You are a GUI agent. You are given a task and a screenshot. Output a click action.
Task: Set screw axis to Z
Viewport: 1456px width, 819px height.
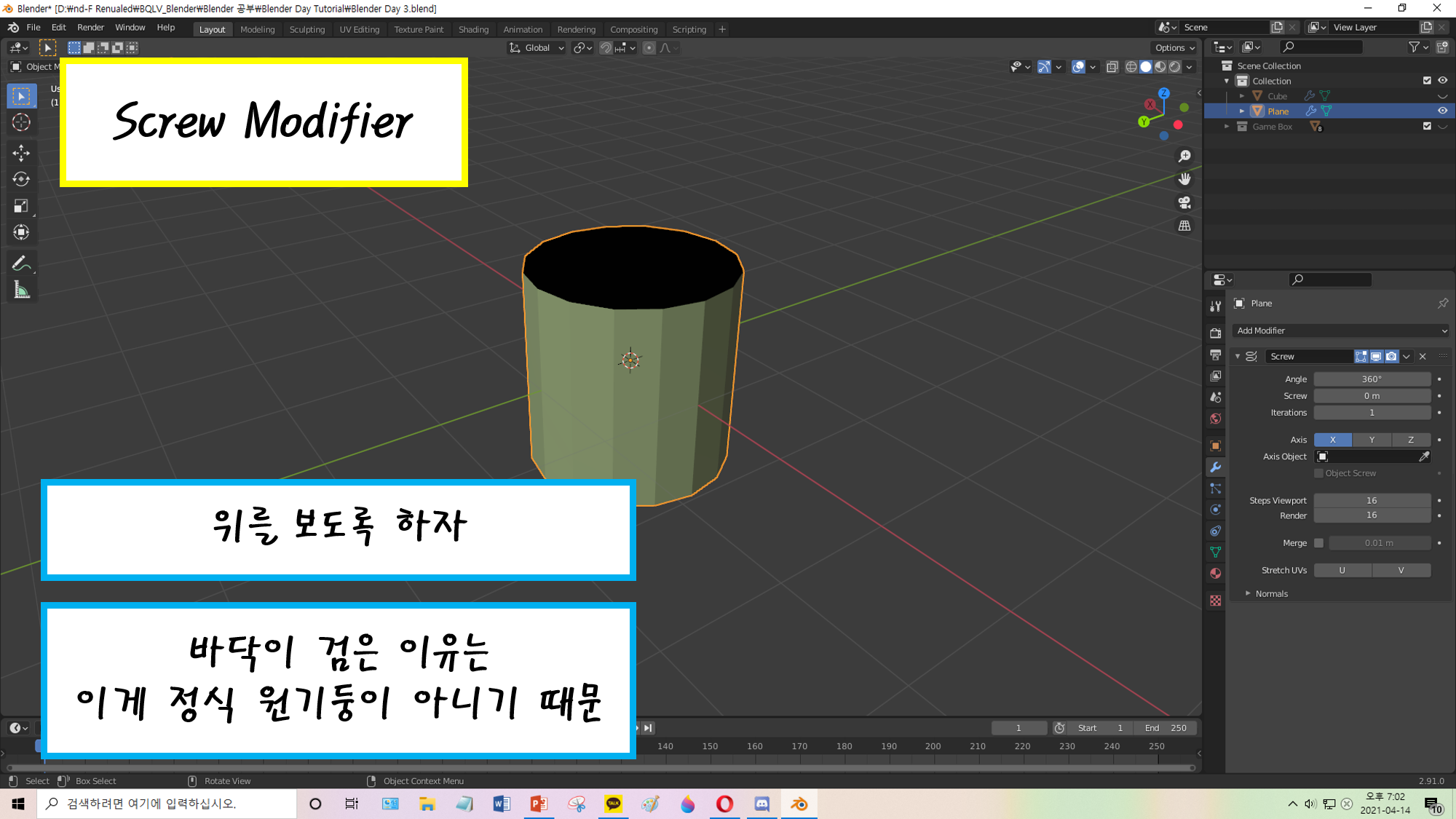tap(1410, 440)
